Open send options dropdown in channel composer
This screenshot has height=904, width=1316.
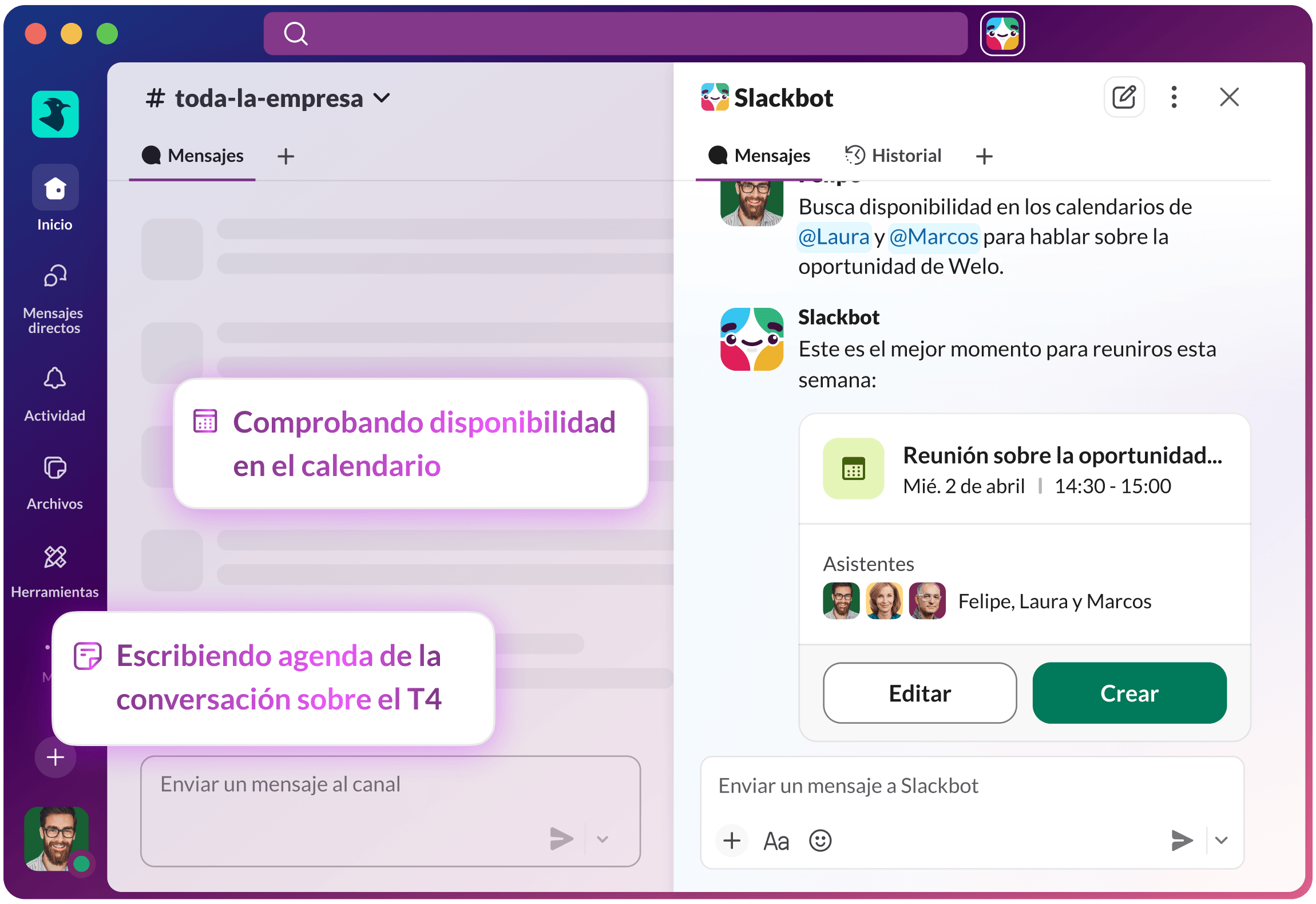[x=602, y=839]
